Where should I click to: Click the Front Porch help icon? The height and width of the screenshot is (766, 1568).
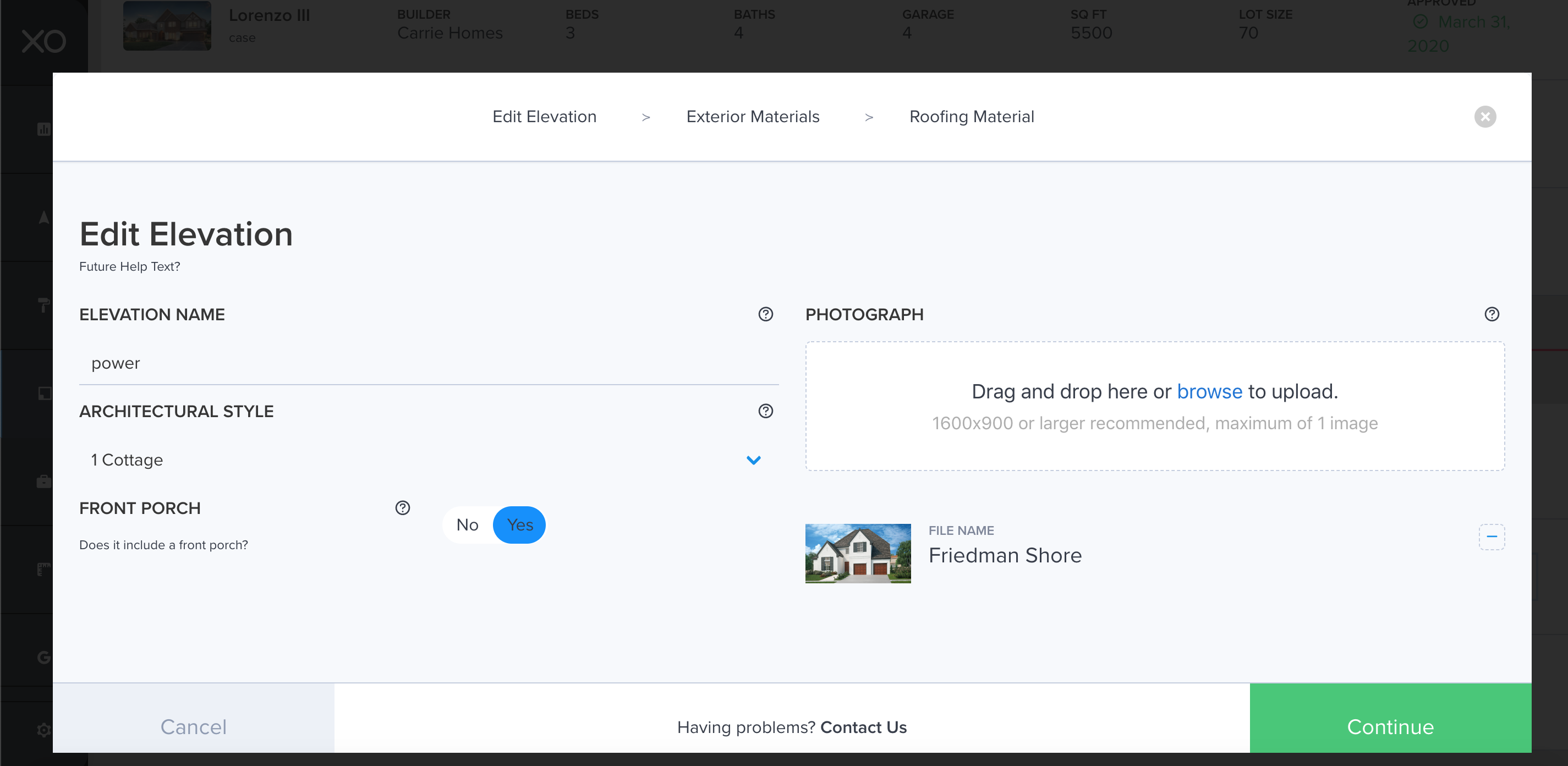[x=402, y=508]
